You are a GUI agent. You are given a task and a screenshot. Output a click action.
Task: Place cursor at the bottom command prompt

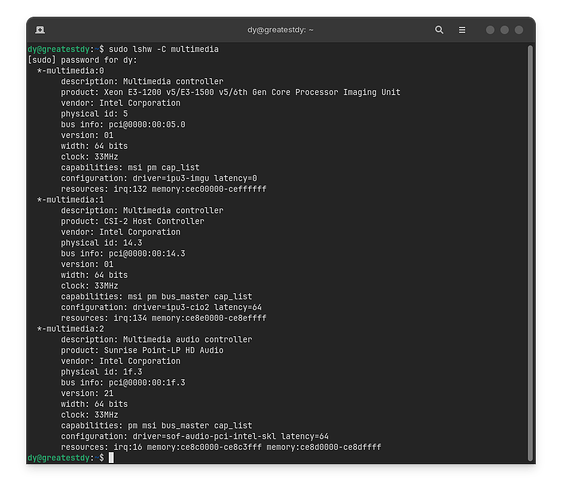click(111, 457)
